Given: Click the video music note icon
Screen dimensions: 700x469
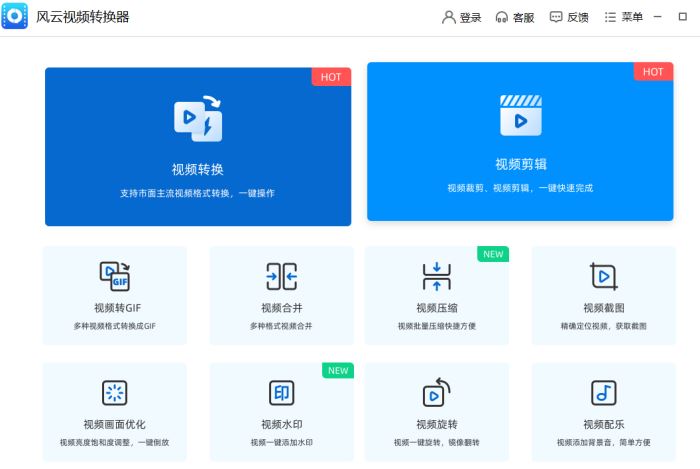Looking at the screenshot, I should (604, 393).
